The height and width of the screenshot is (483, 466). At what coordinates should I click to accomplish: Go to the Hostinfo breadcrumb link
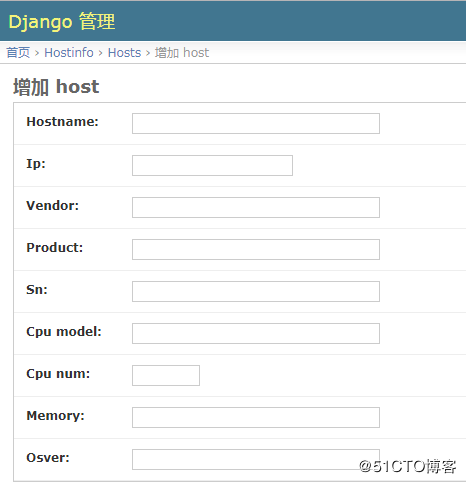coord(69,53)
